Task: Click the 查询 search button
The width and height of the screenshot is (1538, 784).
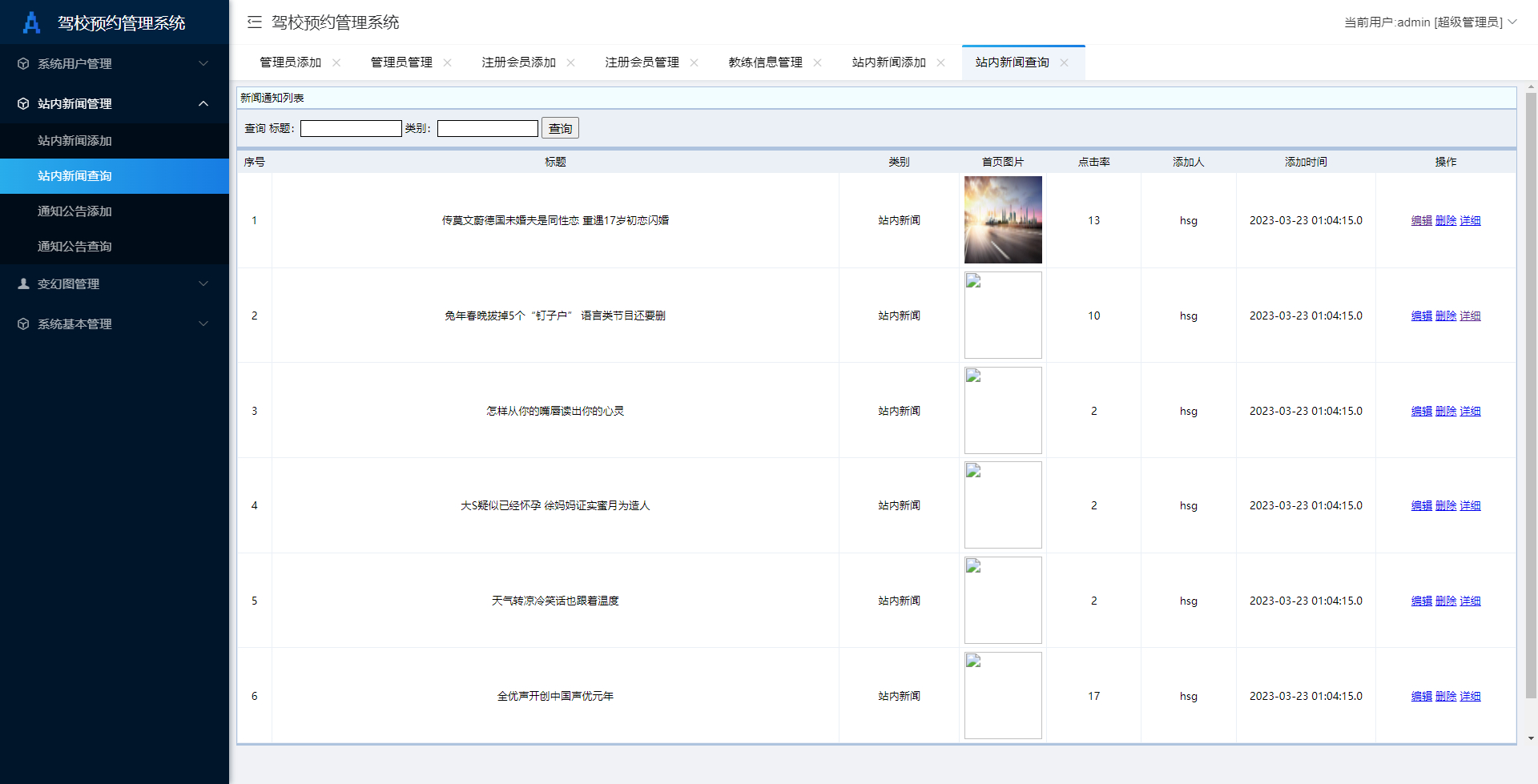Action: 560,127
